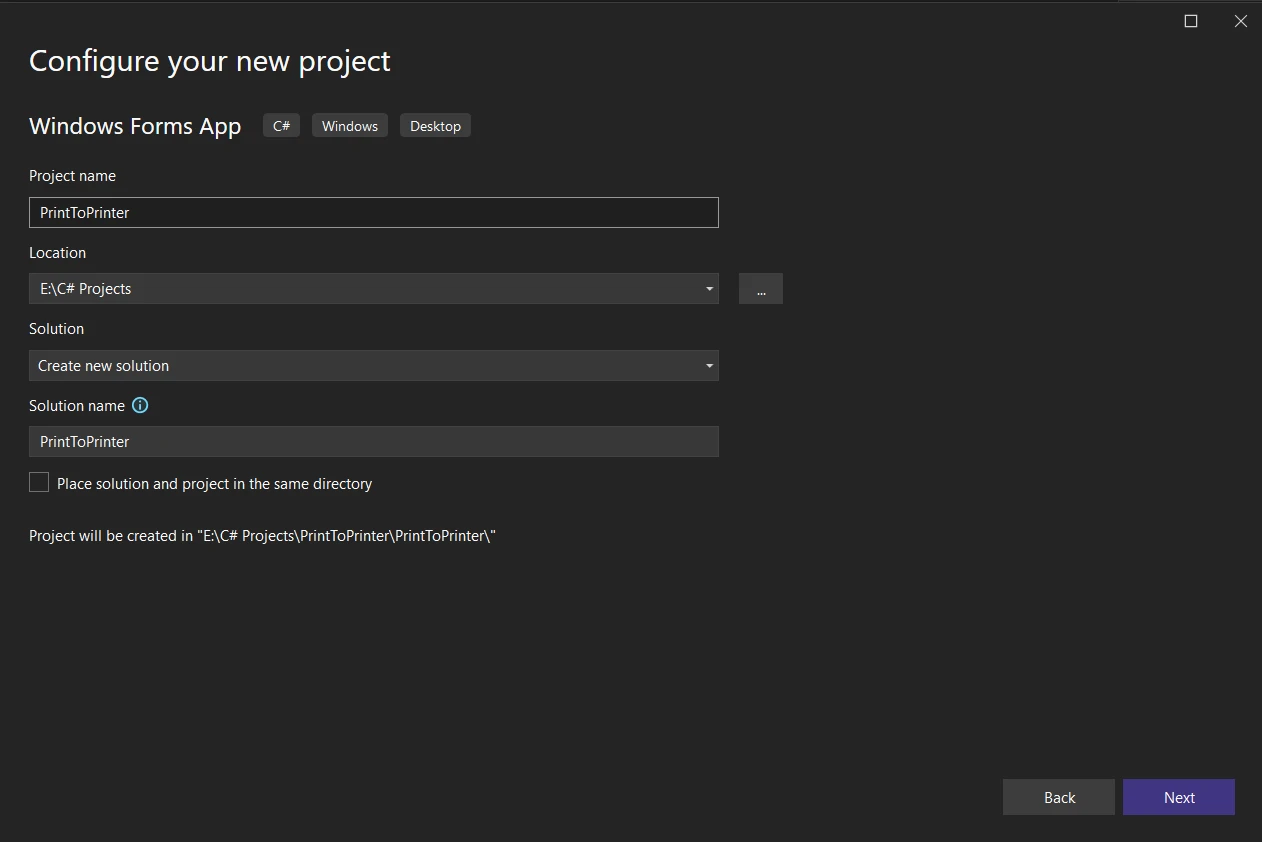Image resolution: width=1262 pixels, height=842 pixels.
Task: Click the Desktop project type tag
Action: click(x=435, y=126)
